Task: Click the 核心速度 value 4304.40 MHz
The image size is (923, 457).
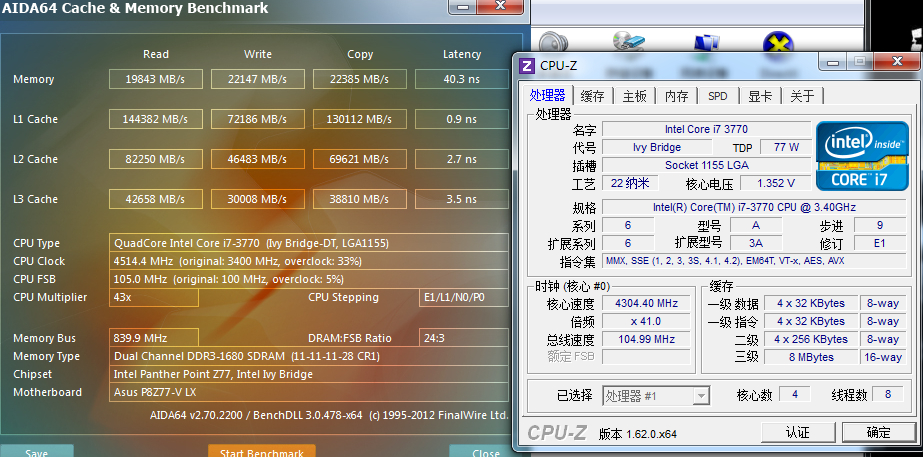Action: click(x=646, y=303)
